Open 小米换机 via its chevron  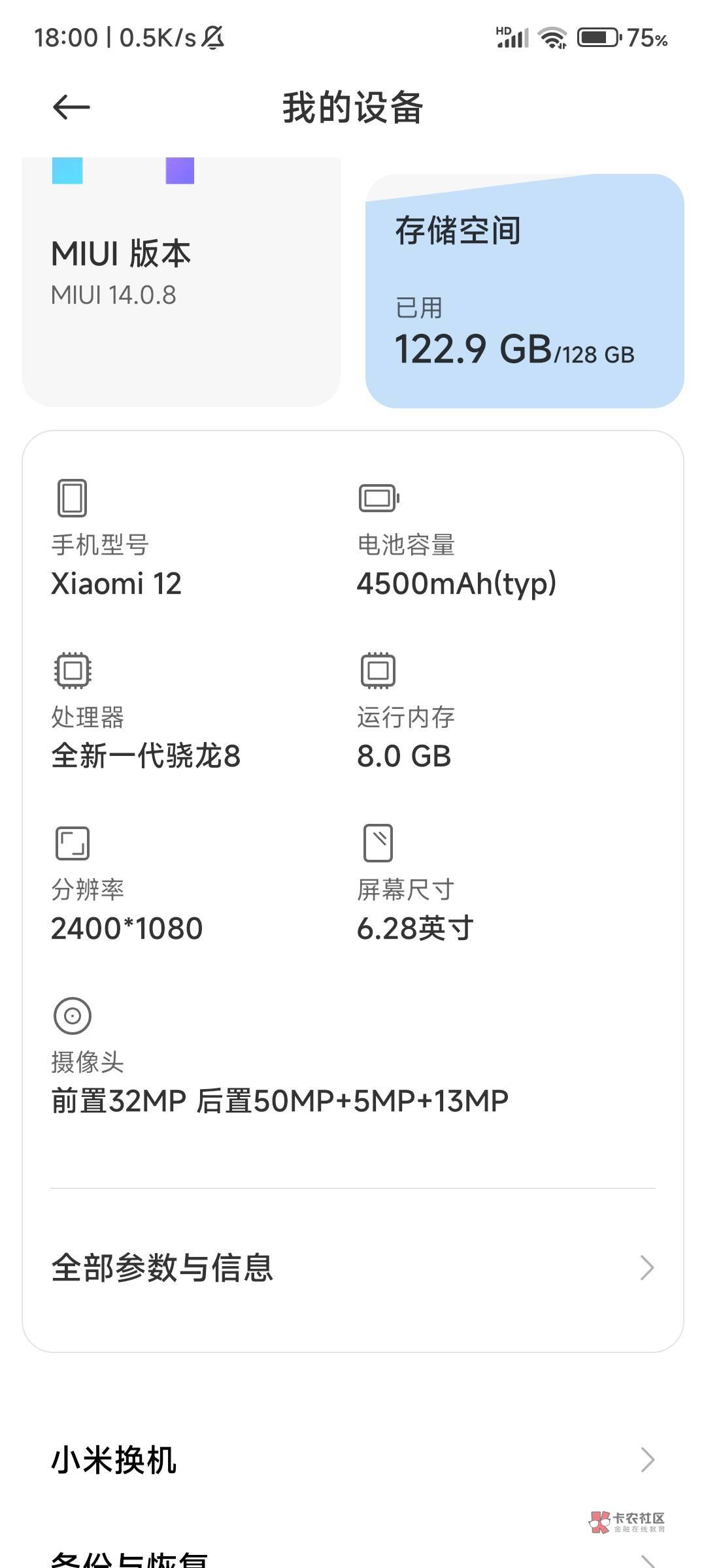pos(647,1460)
